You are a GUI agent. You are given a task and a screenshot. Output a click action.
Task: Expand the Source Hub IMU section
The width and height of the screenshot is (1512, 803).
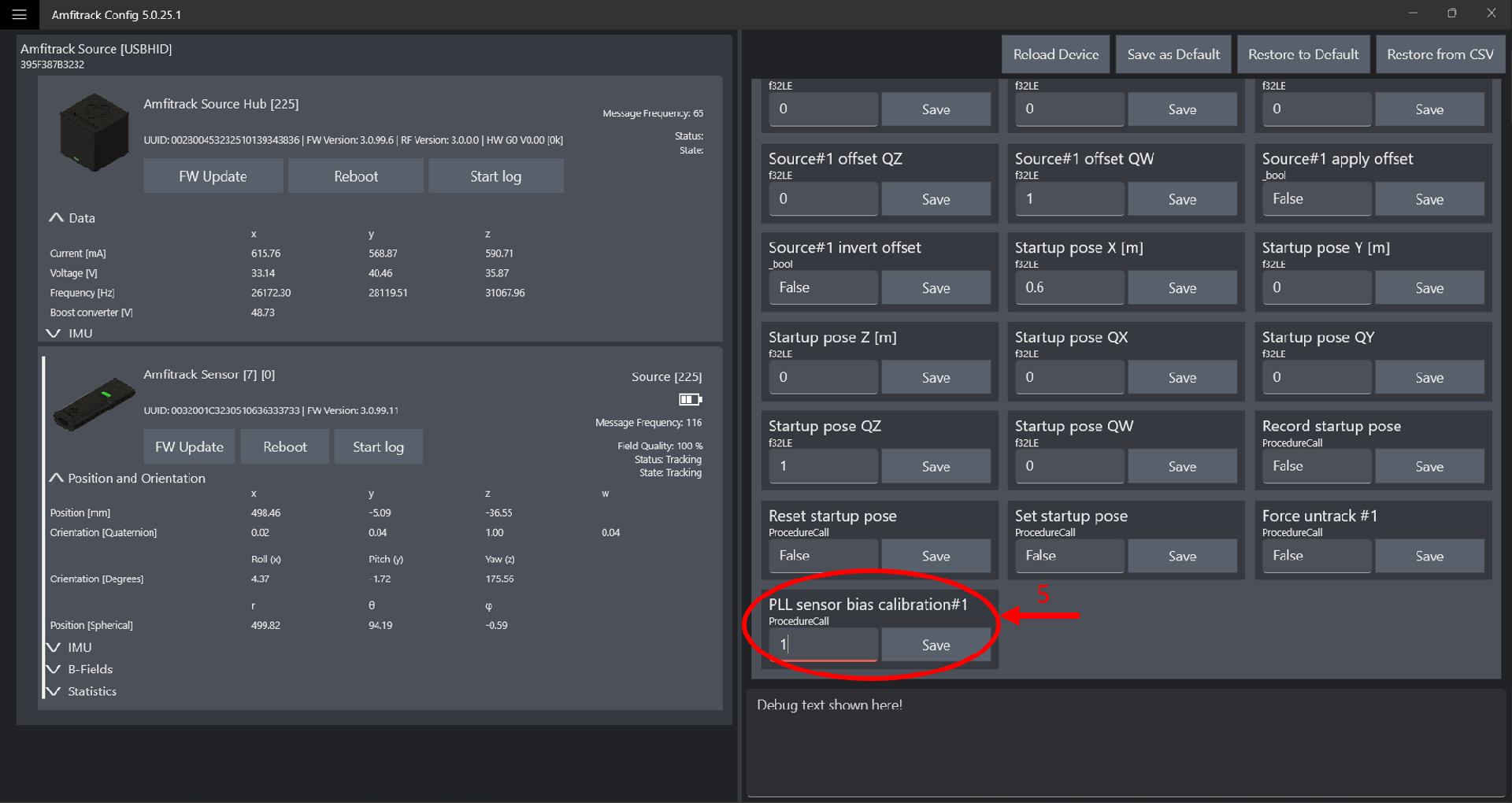[x=54, y=333]
